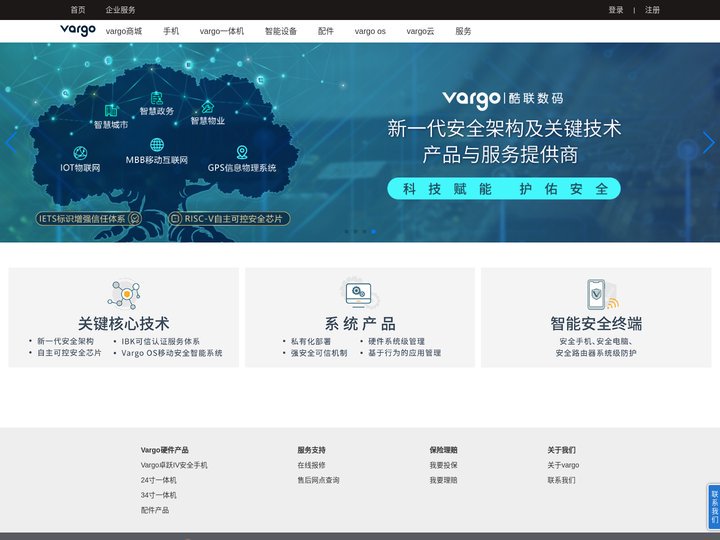This screenshot has height=540, width=720.
Task: Open Vargo卓跃IV安全手机 footer link
Action: tap(174, 465)
